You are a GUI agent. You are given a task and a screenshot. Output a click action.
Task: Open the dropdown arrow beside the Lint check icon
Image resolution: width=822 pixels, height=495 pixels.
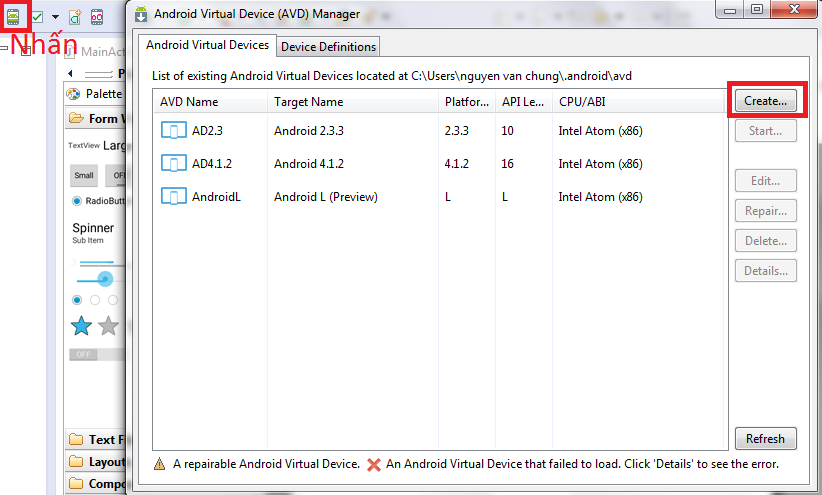tap(55, 17)
